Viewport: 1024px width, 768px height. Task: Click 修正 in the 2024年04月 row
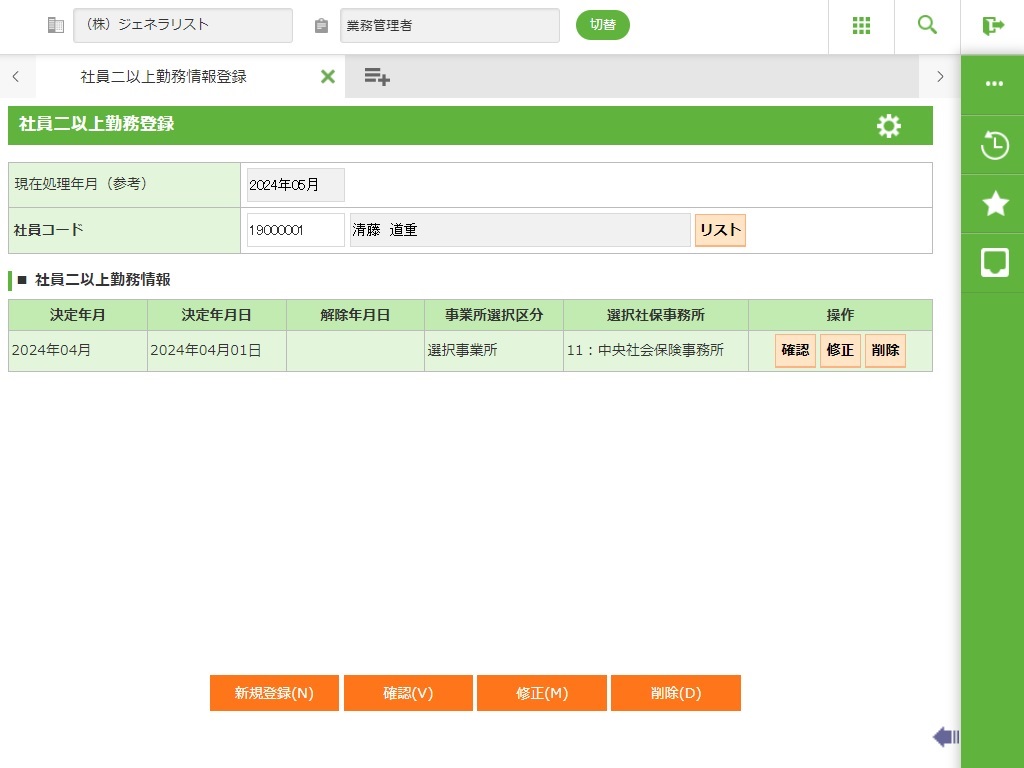click(x=840, y=351)
